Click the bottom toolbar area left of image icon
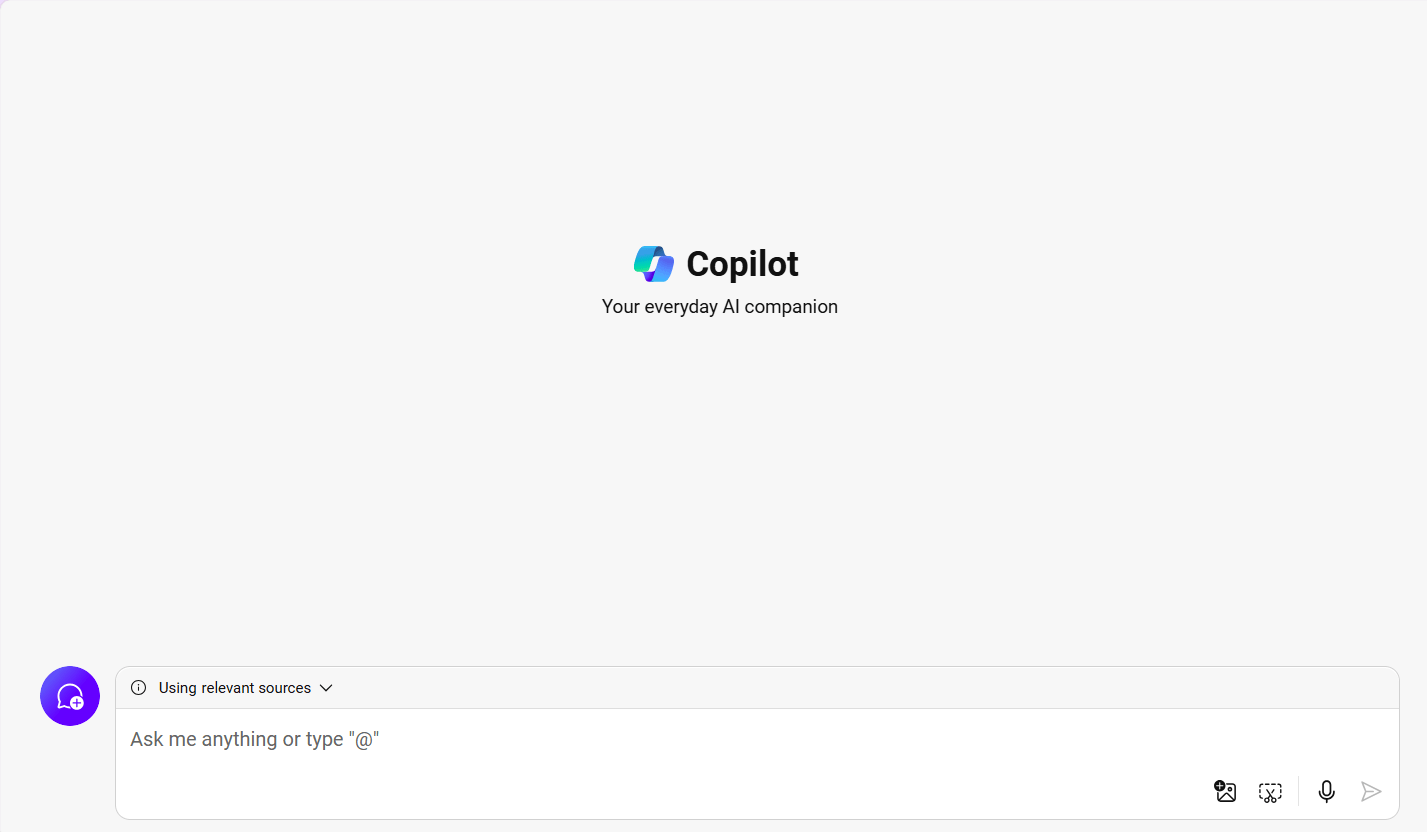 point(660,792)
